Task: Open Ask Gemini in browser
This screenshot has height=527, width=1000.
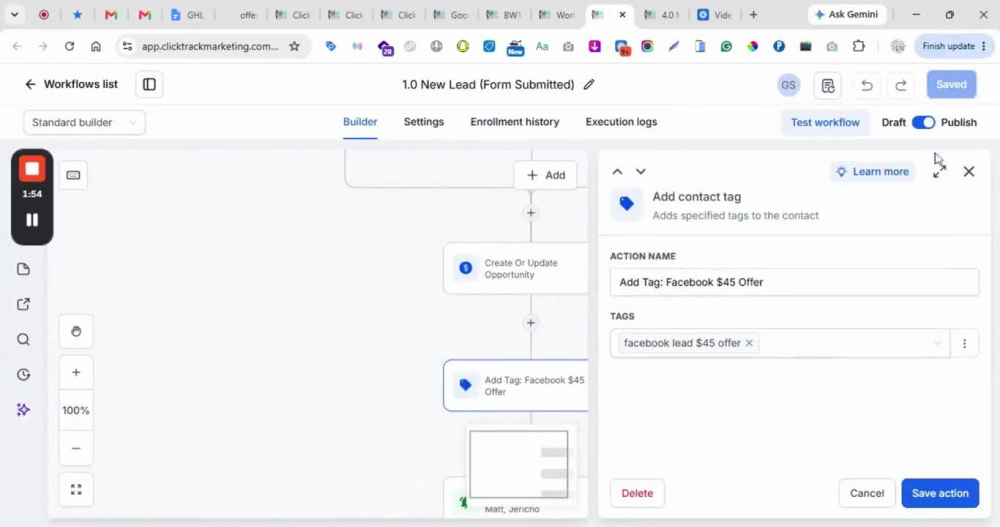Action: 847,15
